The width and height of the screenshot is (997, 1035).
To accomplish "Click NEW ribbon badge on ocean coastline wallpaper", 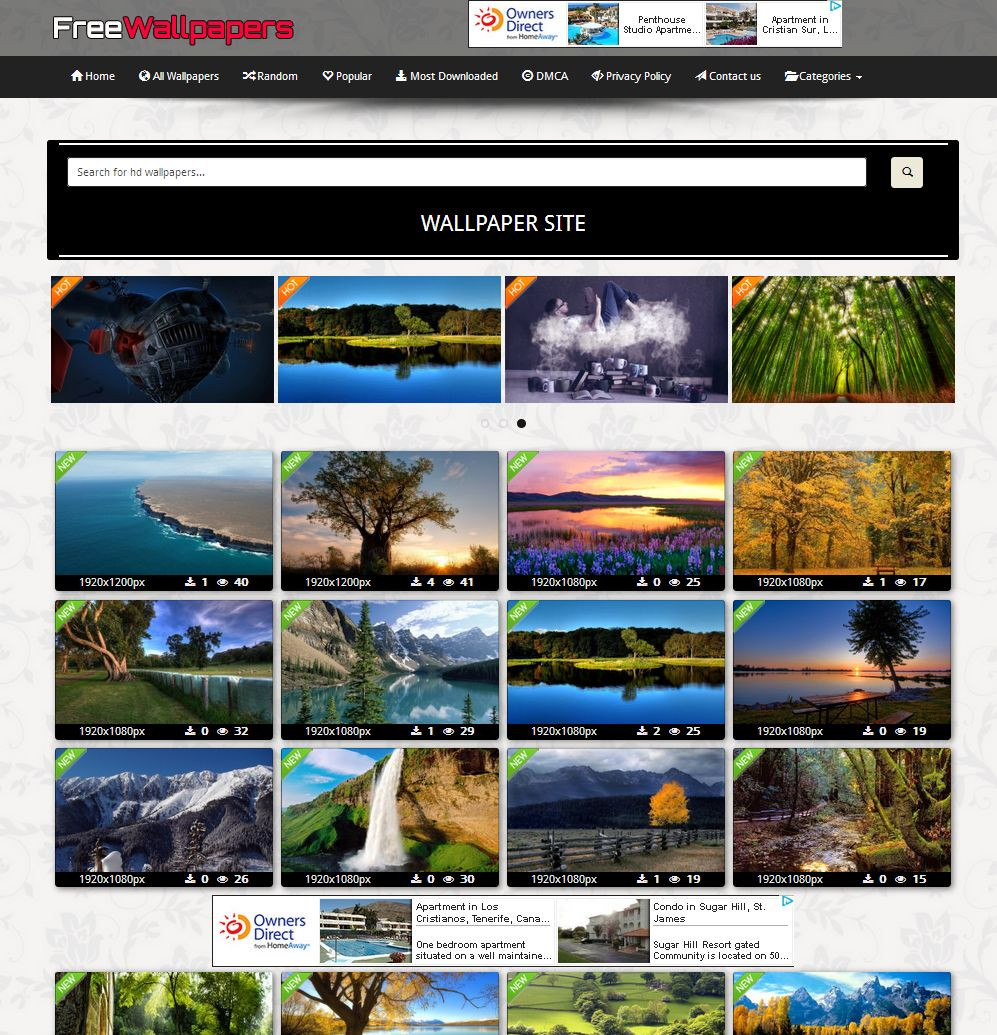I will 68,463.
